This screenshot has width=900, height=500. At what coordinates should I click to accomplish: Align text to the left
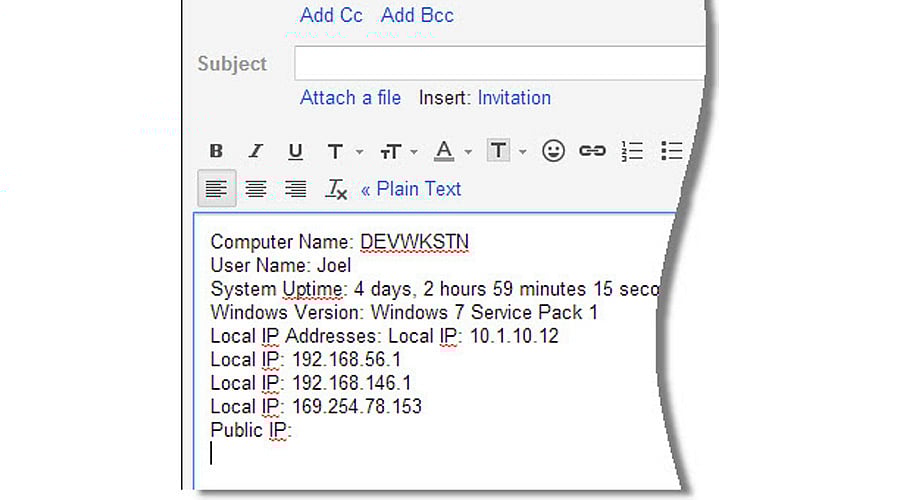pos(216,189)
